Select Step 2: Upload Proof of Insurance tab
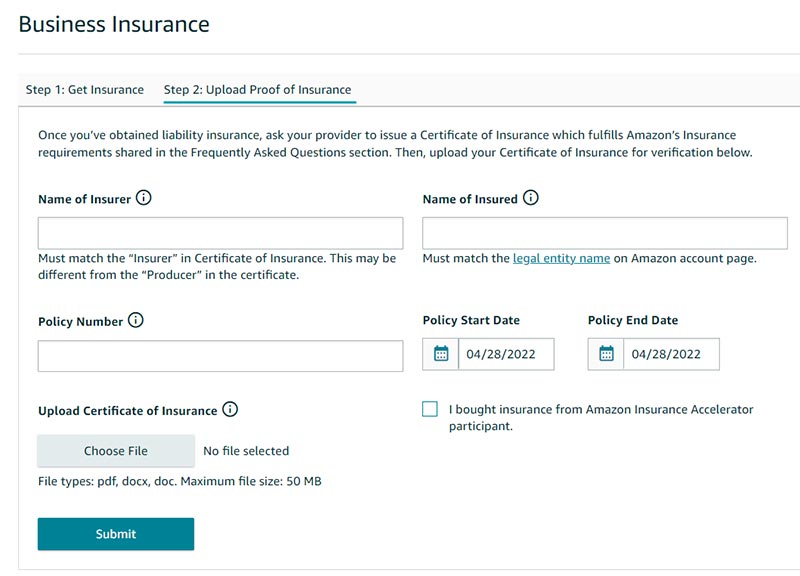The width and height of the screenshot is (800, 576). click(257, 90)
